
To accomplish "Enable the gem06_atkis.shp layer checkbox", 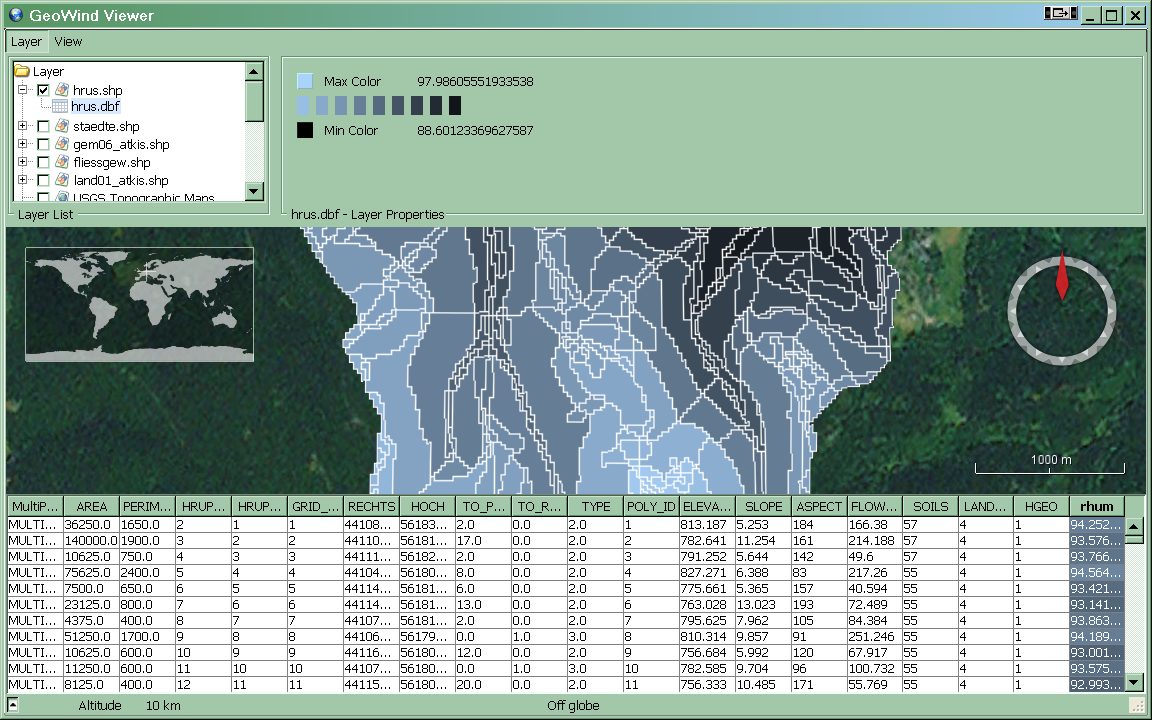I will (x=43, y=144).
